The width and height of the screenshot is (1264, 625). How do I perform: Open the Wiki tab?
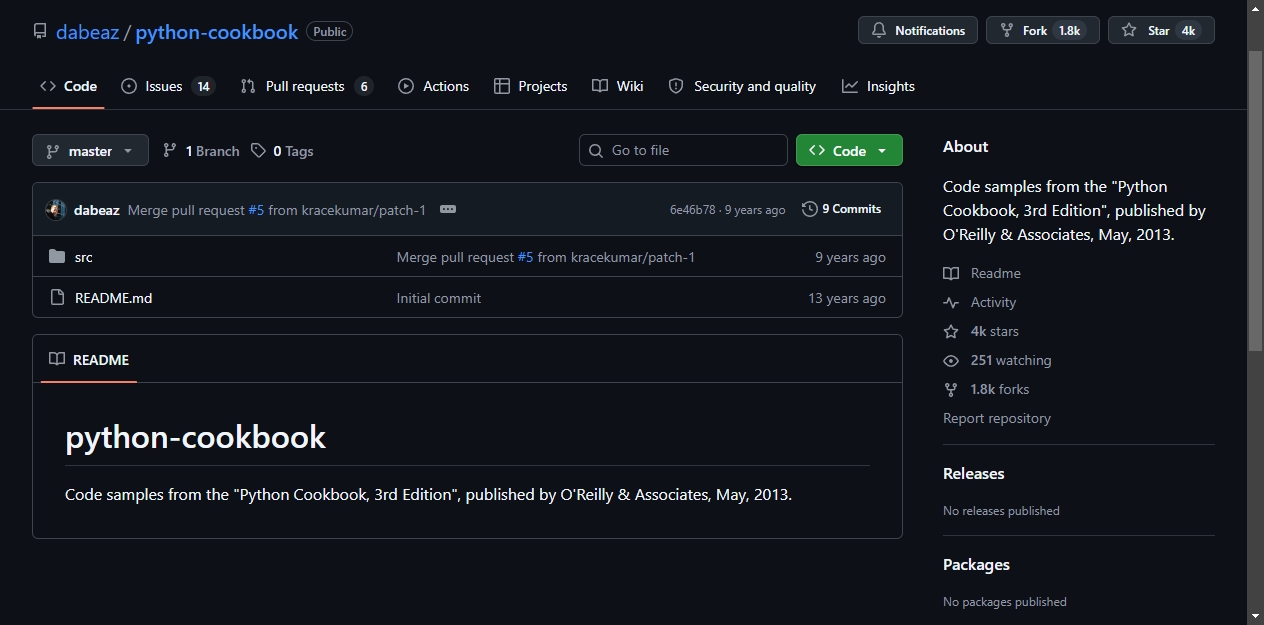coord(617,86)
